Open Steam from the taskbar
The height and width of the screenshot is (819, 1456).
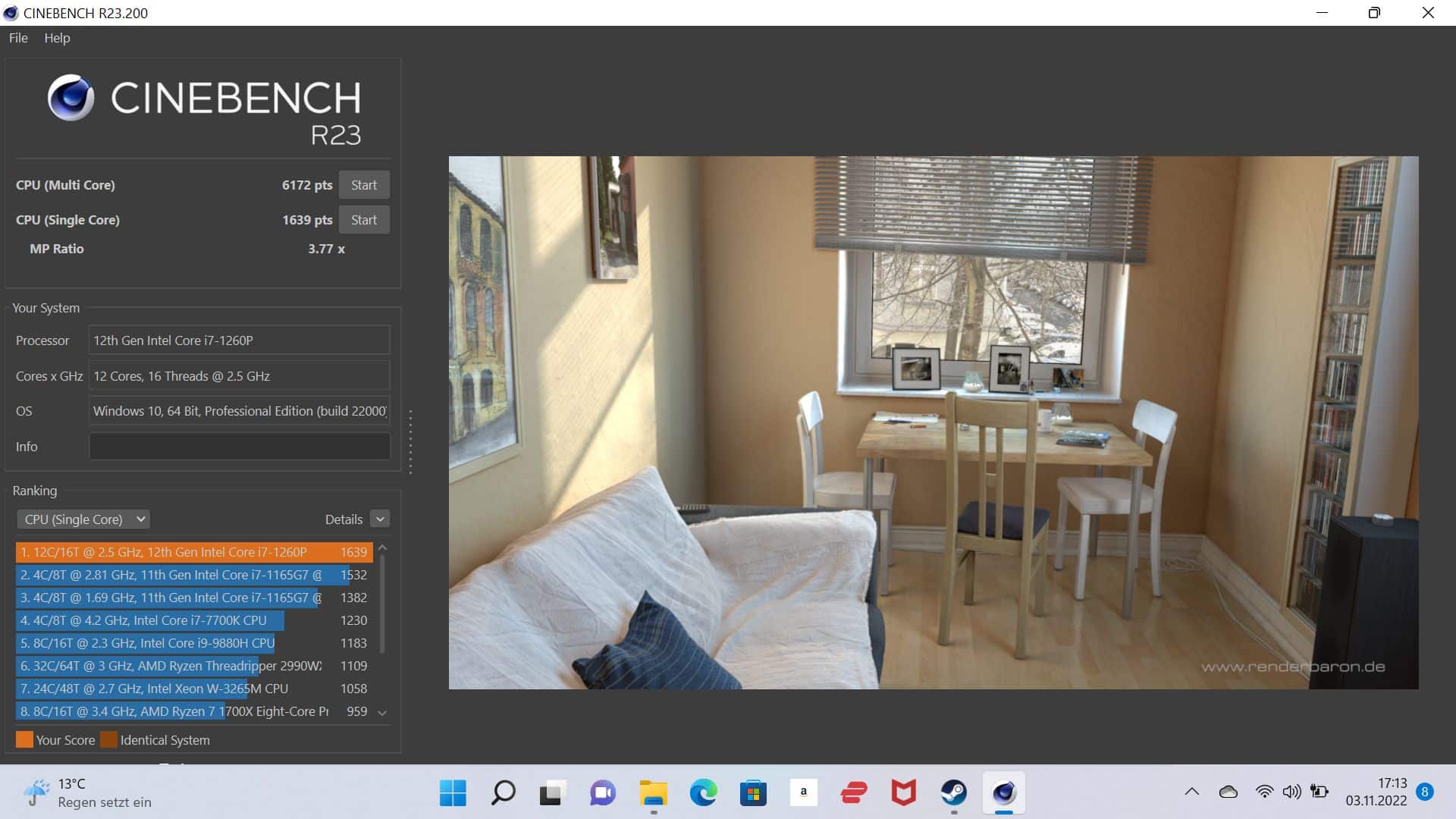[953, 793]
